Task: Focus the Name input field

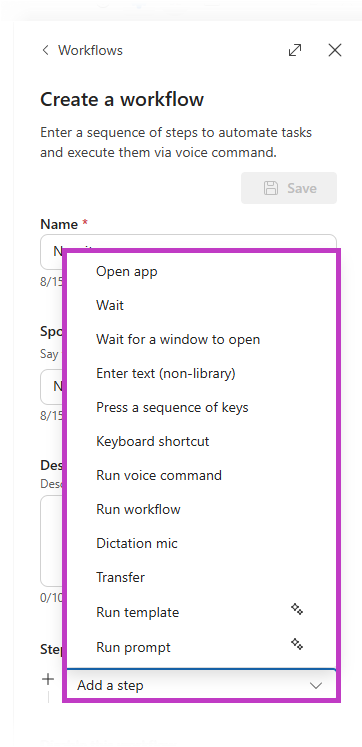Action: (x=188, y=252)
